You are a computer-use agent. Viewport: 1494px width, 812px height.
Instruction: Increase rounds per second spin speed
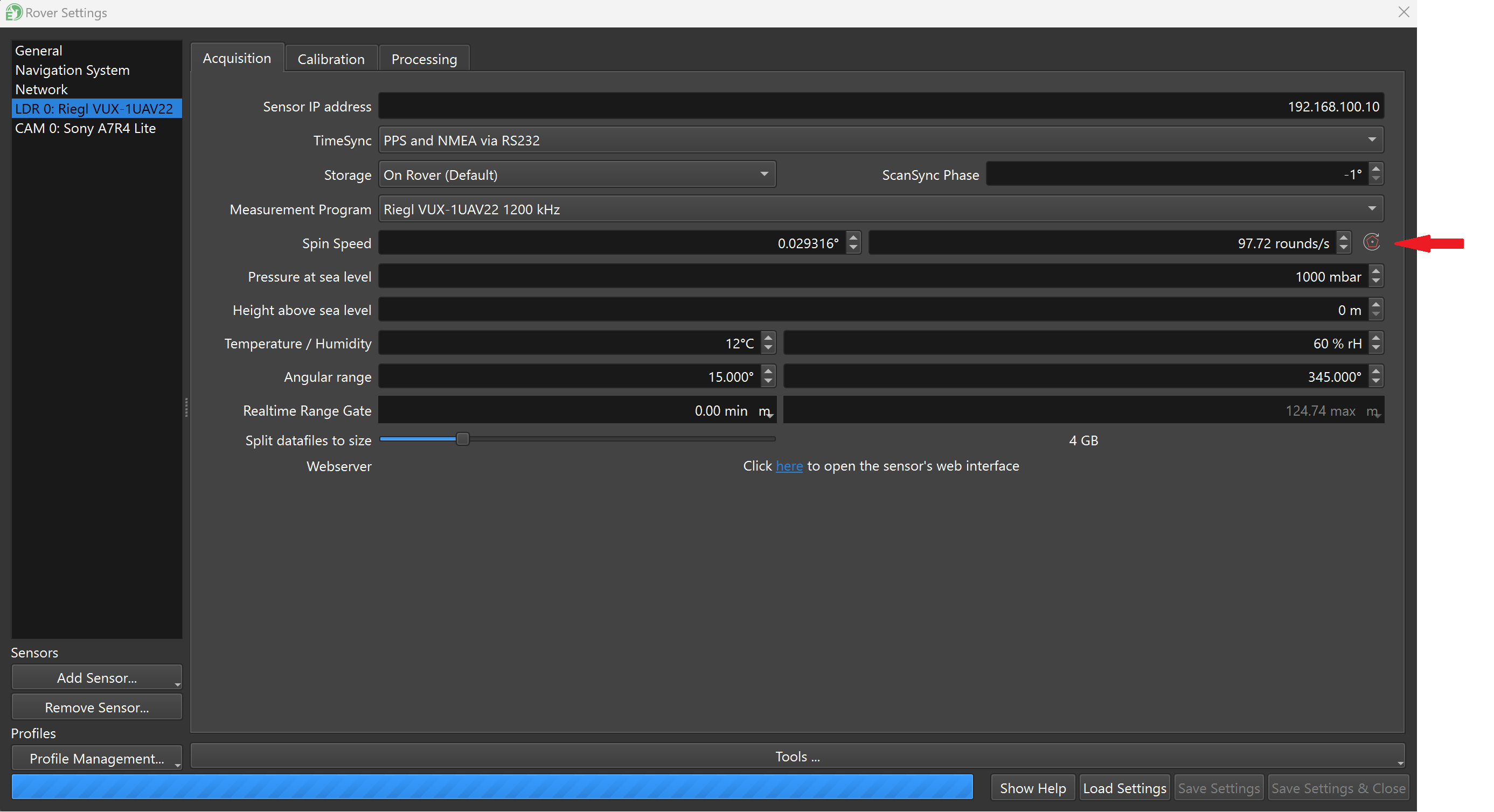[1343, 237]
